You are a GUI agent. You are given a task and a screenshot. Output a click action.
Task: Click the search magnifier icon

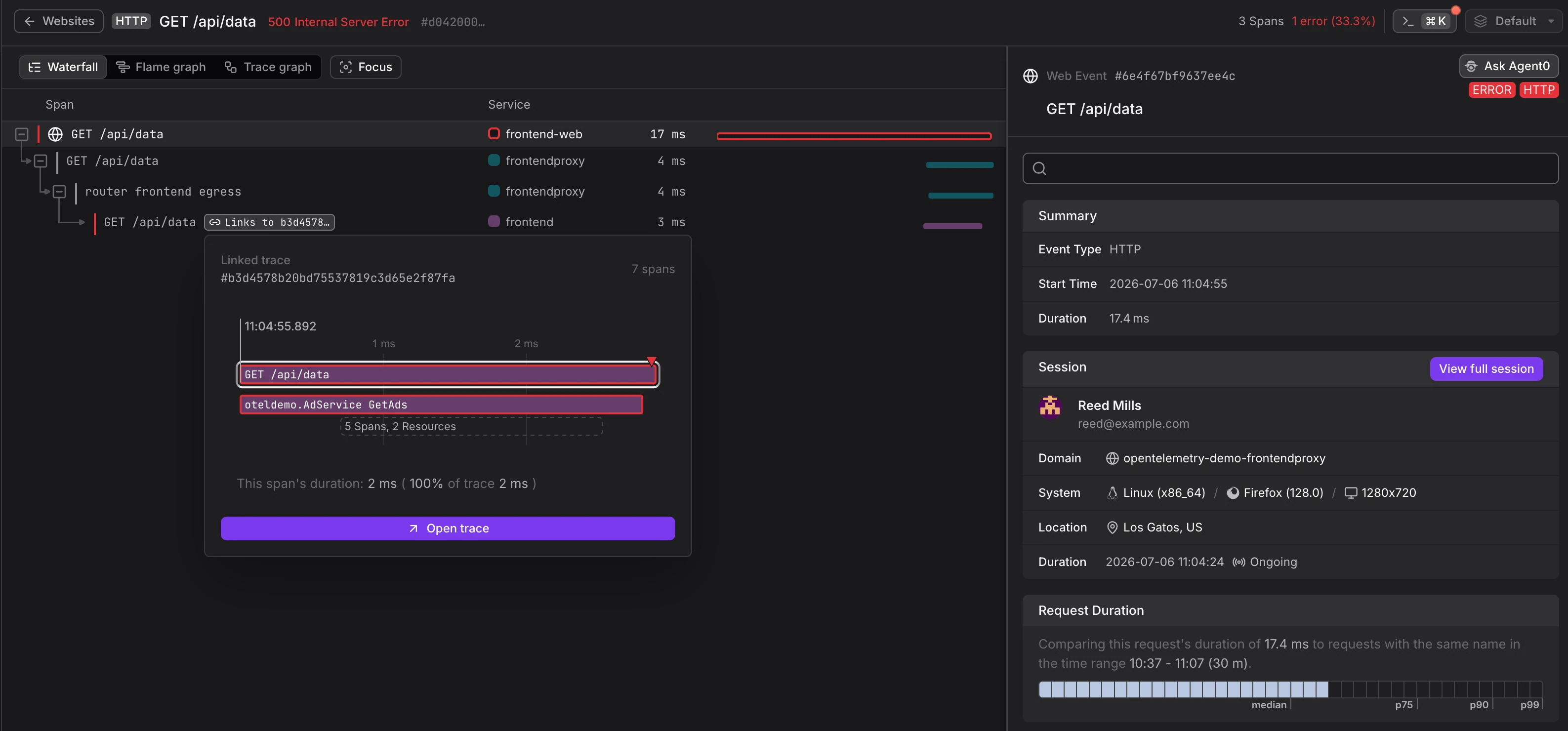pos(1039,168)
